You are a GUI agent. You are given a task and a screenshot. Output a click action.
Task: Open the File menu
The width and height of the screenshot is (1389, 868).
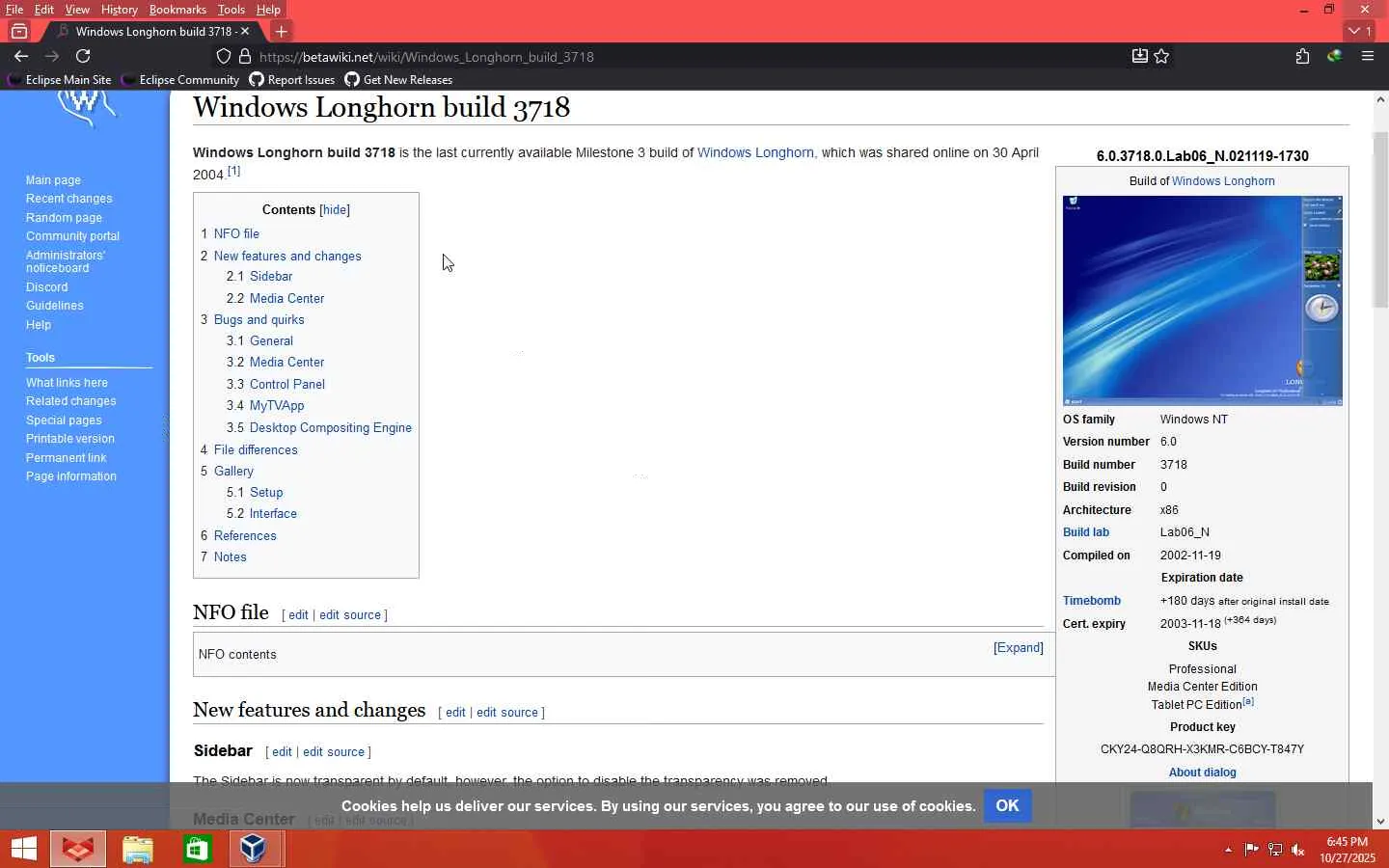click(14, 10)
